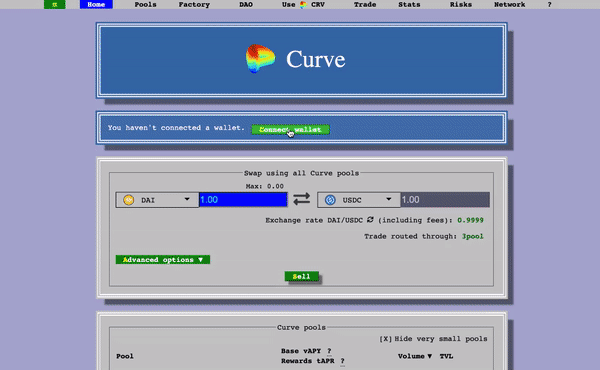Swap token direction with arrows icon
The image size is (600, 370).
point(302,199)
